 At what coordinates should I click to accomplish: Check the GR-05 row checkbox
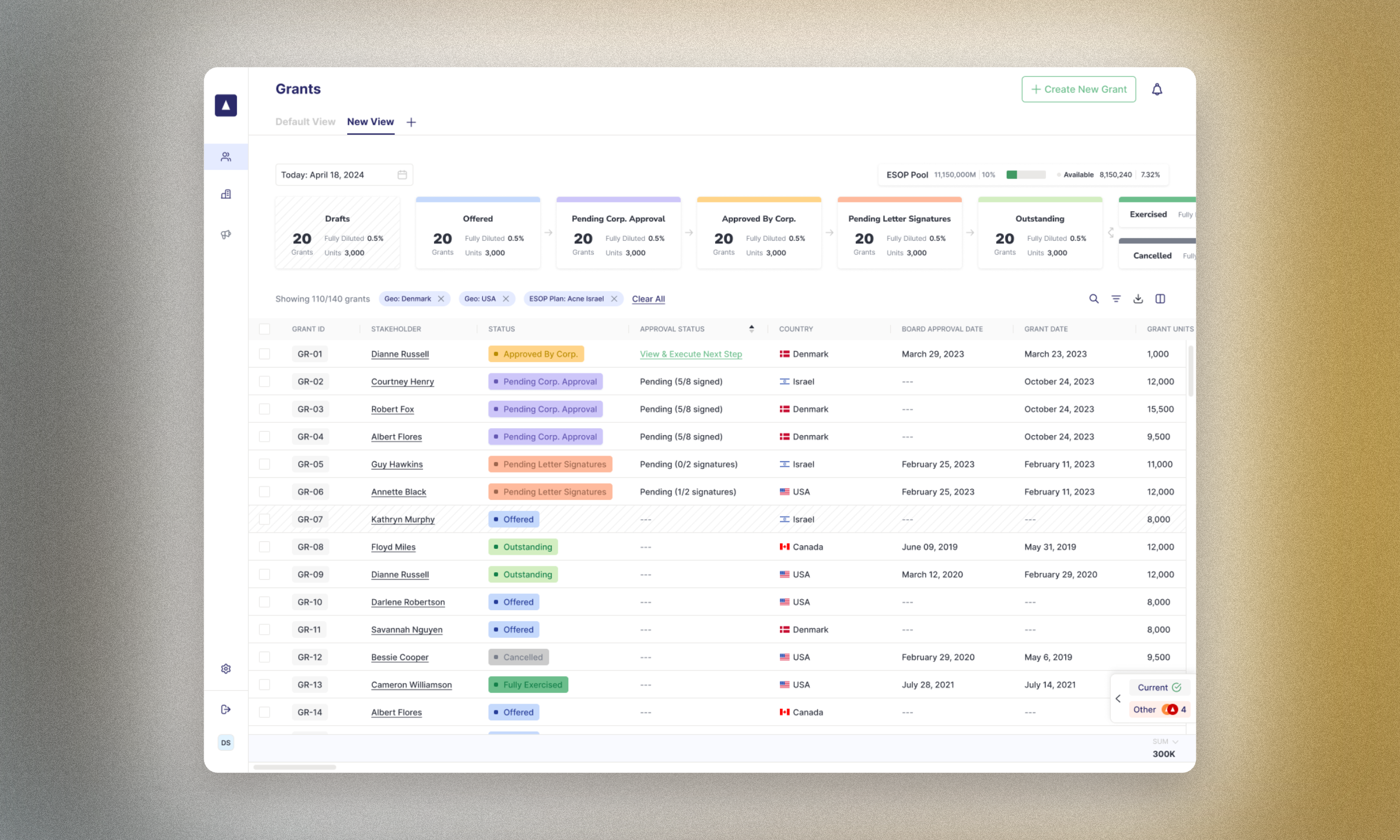point(264,464)
